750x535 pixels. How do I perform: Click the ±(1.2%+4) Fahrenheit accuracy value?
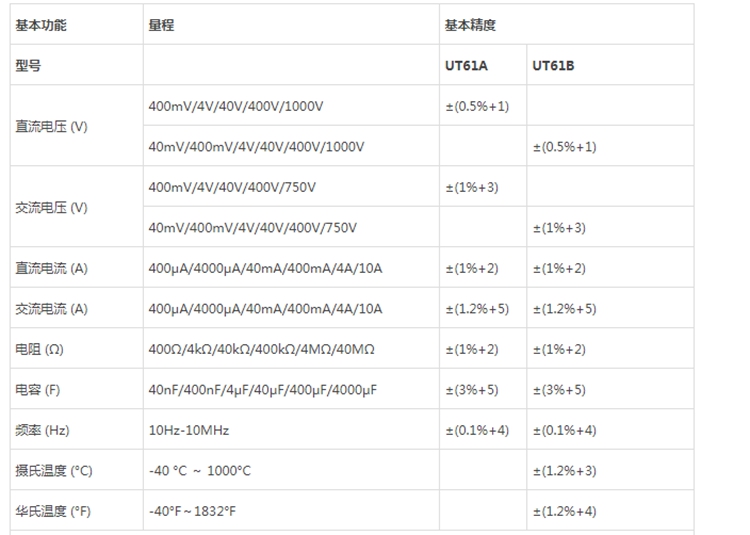(x=564, y=512)
